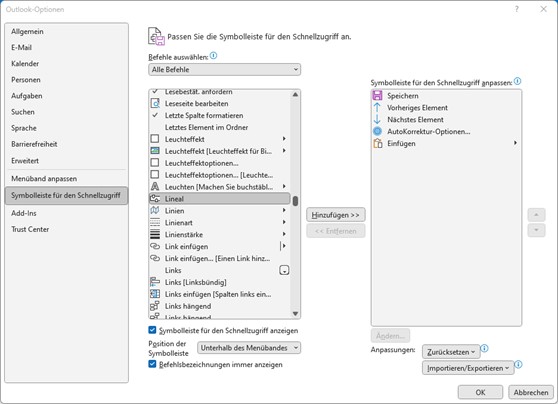This screenshot has width=558, height=404.
Task: Open the Alle Befehle dropdown
Action: 224,69
